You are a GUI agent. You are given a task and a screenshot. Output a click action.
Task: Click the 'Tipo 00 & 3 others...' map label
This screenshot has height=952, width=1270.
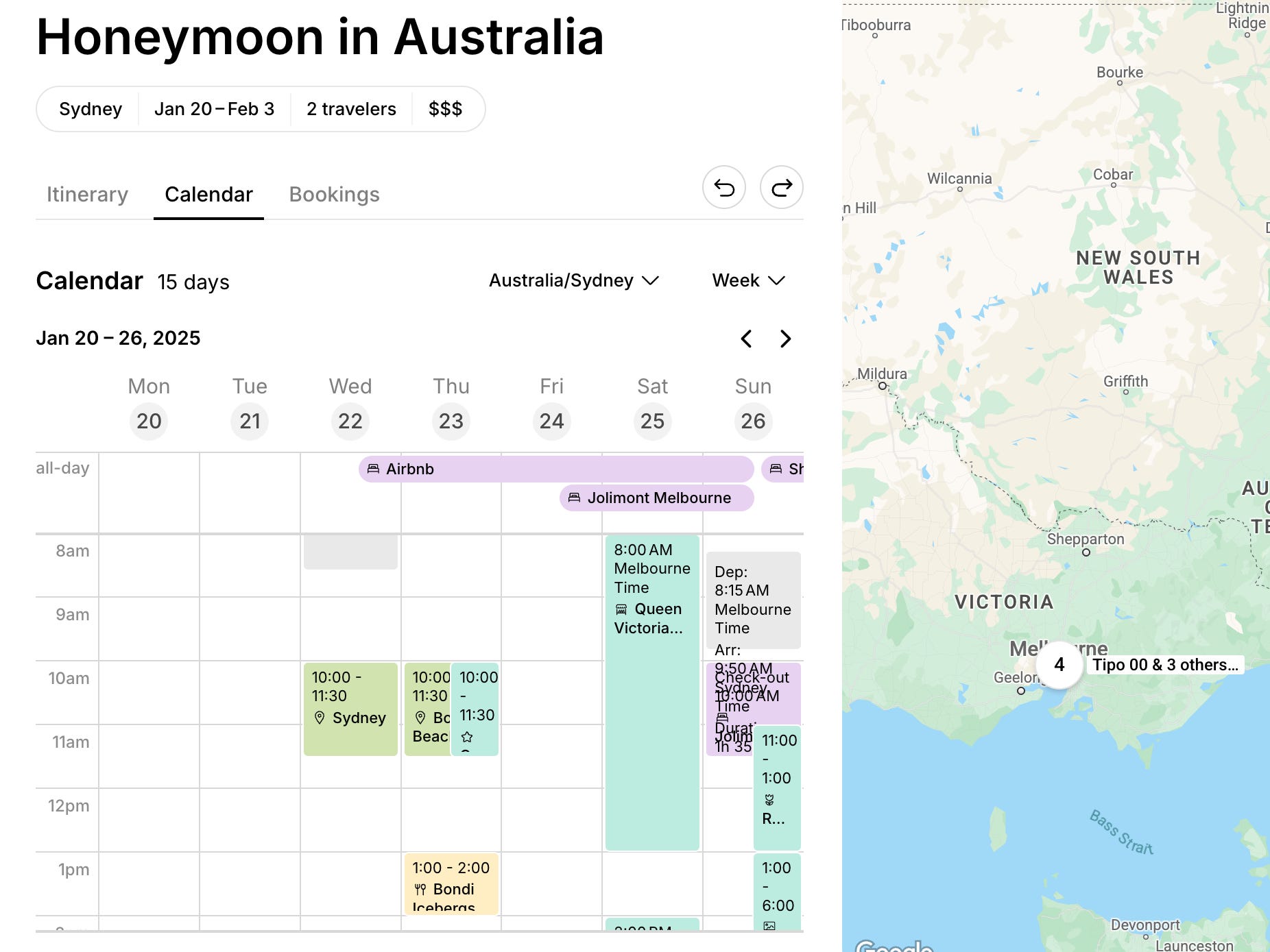[1165, 665]
